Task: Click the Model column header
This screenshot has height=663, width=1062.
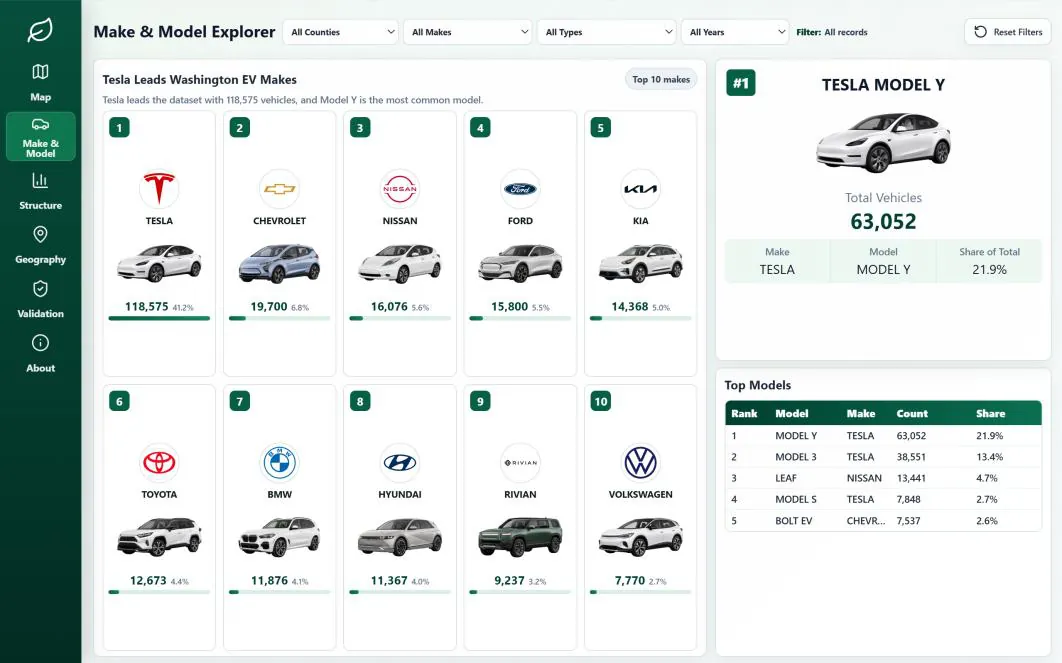Action: 791,413
